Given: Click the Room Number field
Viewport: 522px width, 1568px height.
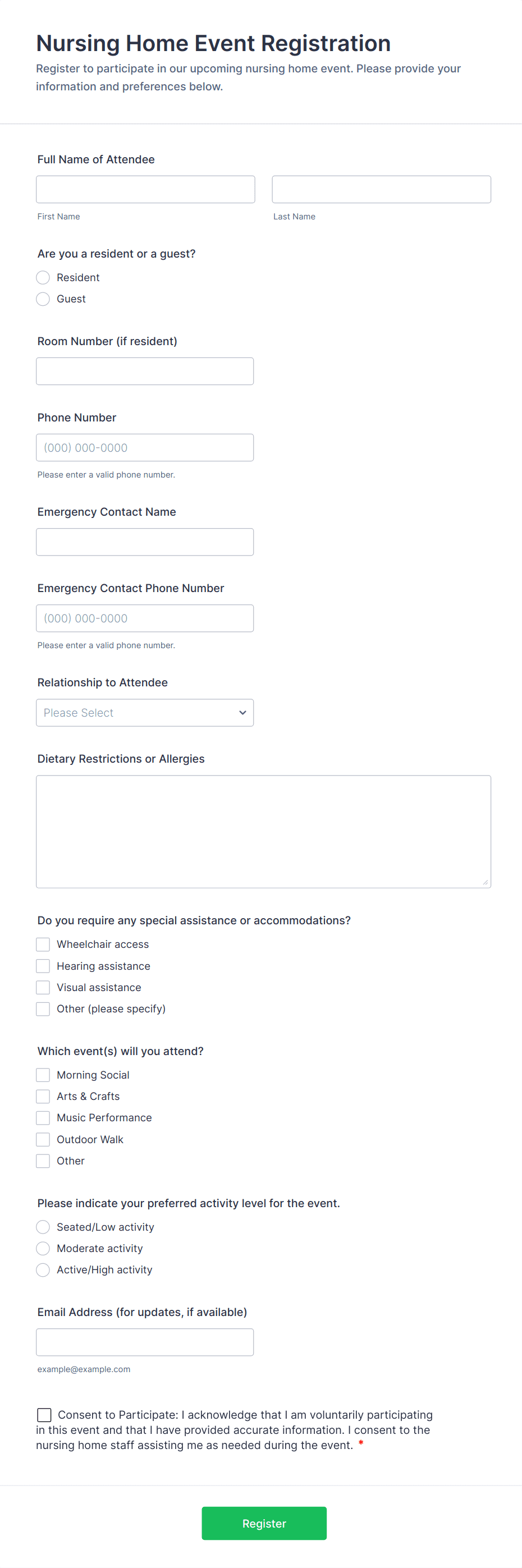Looking at the screenshot, I should click(144, 371).
